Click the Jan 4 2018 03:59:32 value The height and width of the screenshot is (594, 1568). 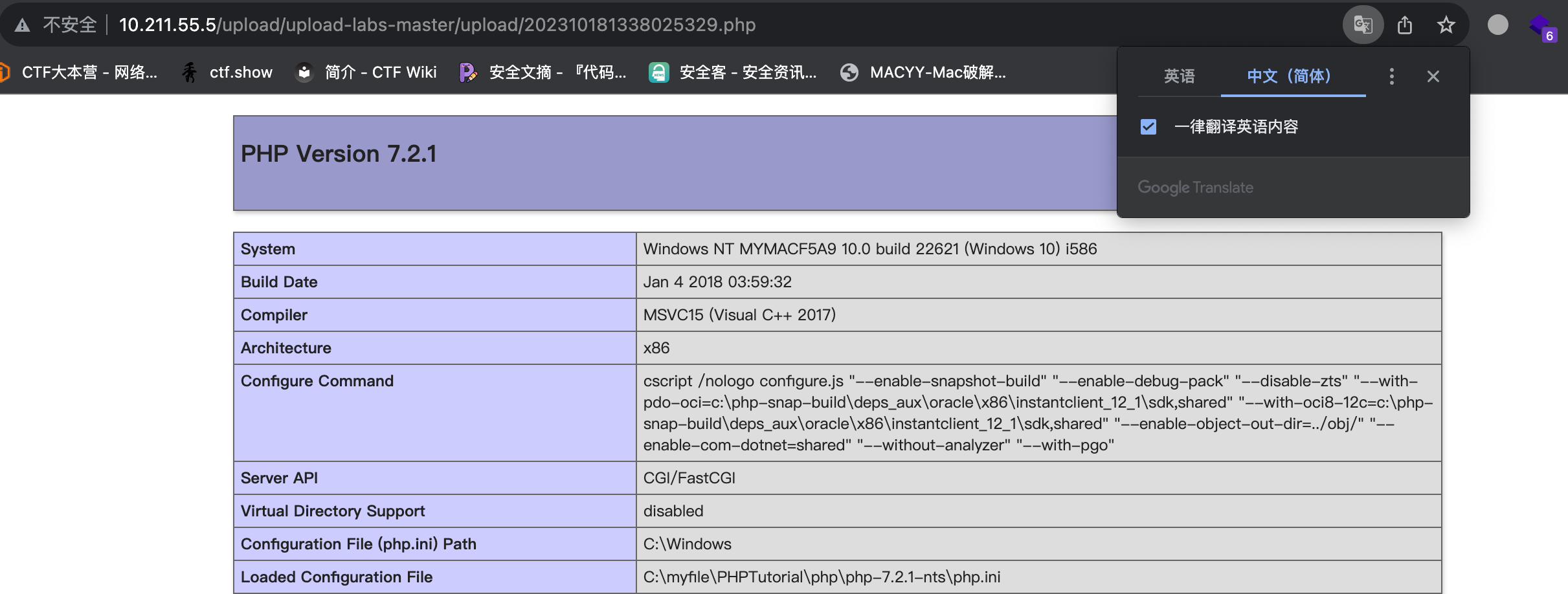point(717,282)
